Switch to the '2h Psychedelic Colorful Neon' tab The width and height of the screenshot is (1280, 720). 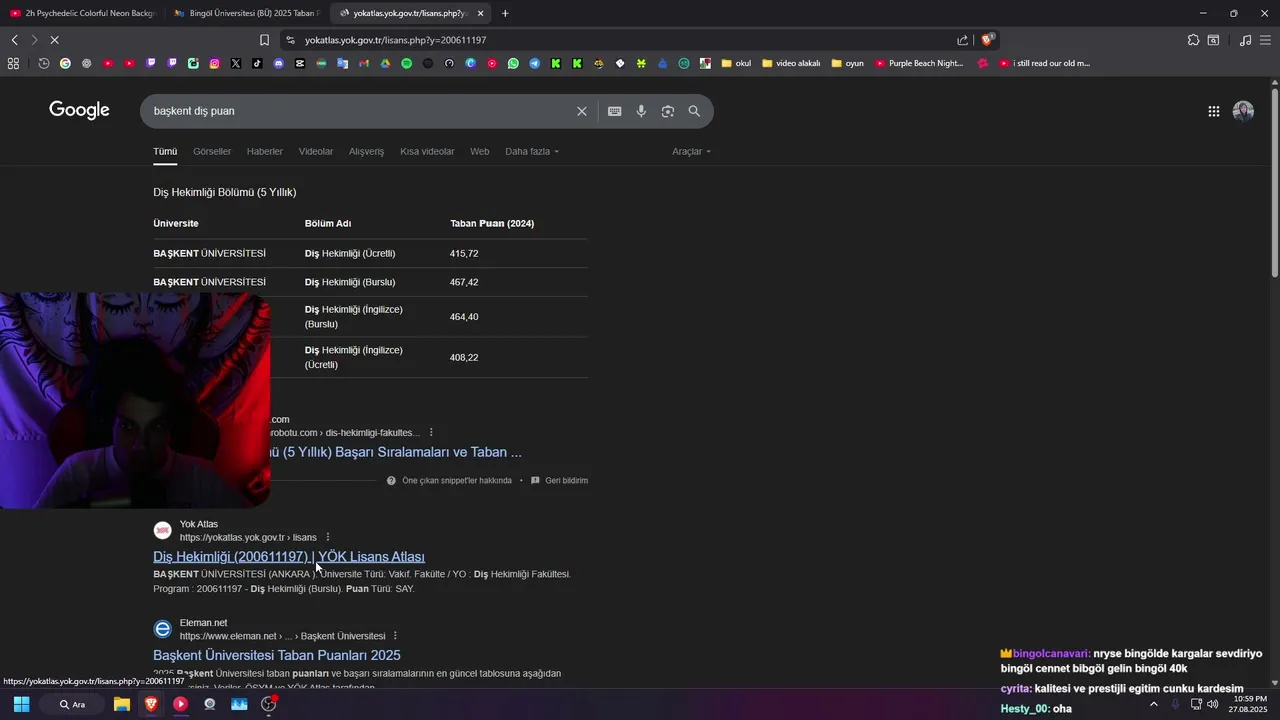click(x=82, y=13)
